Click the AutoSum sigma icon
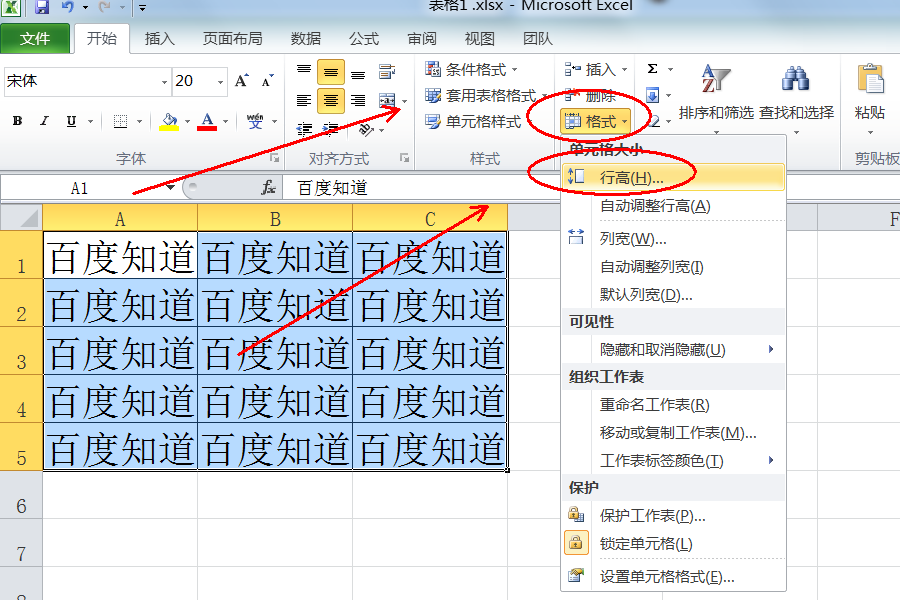The image size is (900, 600). point(653,69)
